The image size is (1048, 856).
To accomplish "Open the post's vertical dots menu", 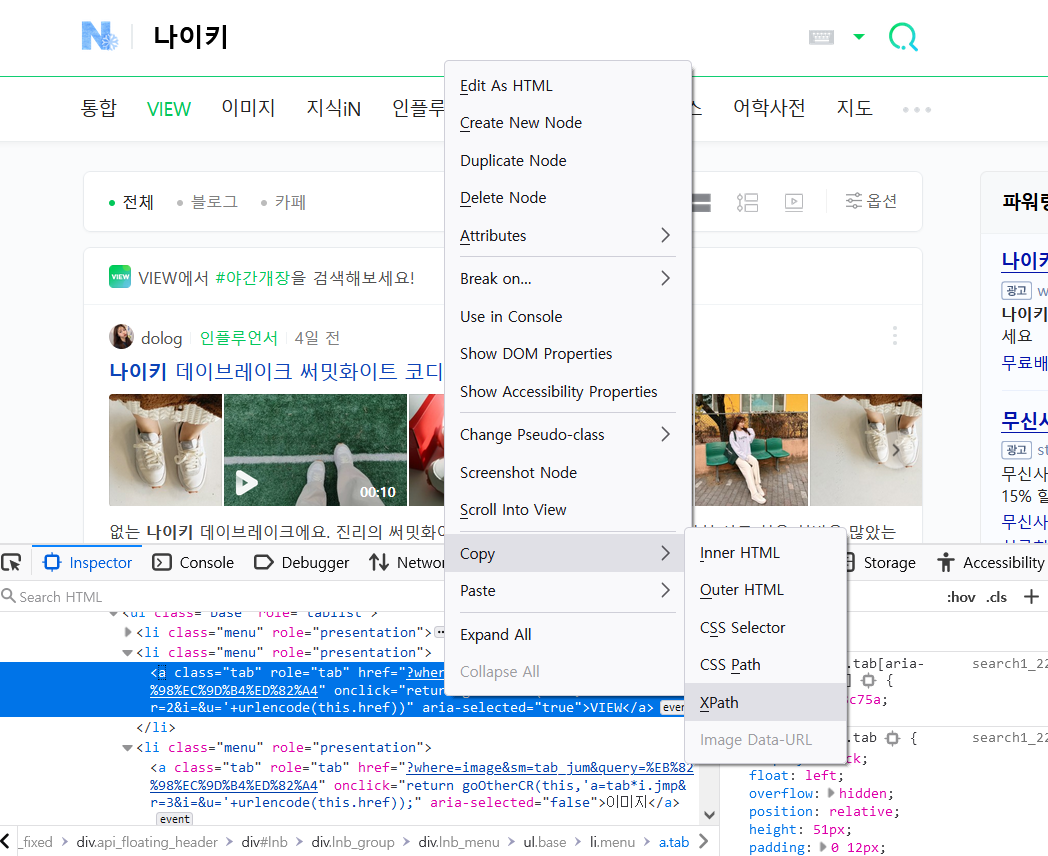I will tap(894, 336).
